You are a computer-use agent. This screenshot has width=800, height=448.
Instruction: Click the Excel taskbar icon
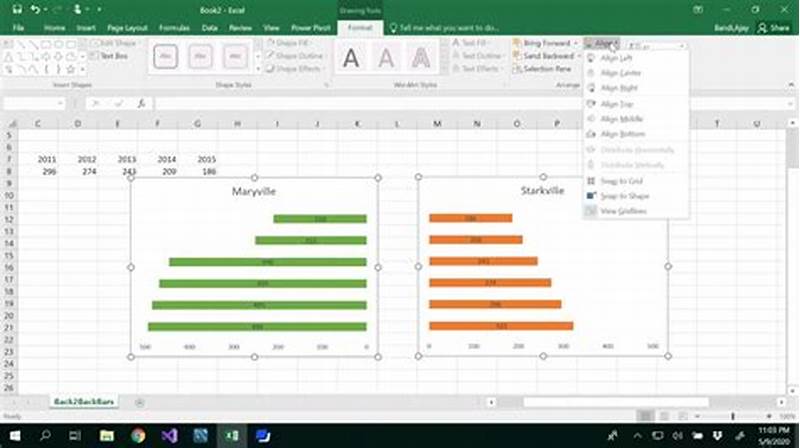232,436
